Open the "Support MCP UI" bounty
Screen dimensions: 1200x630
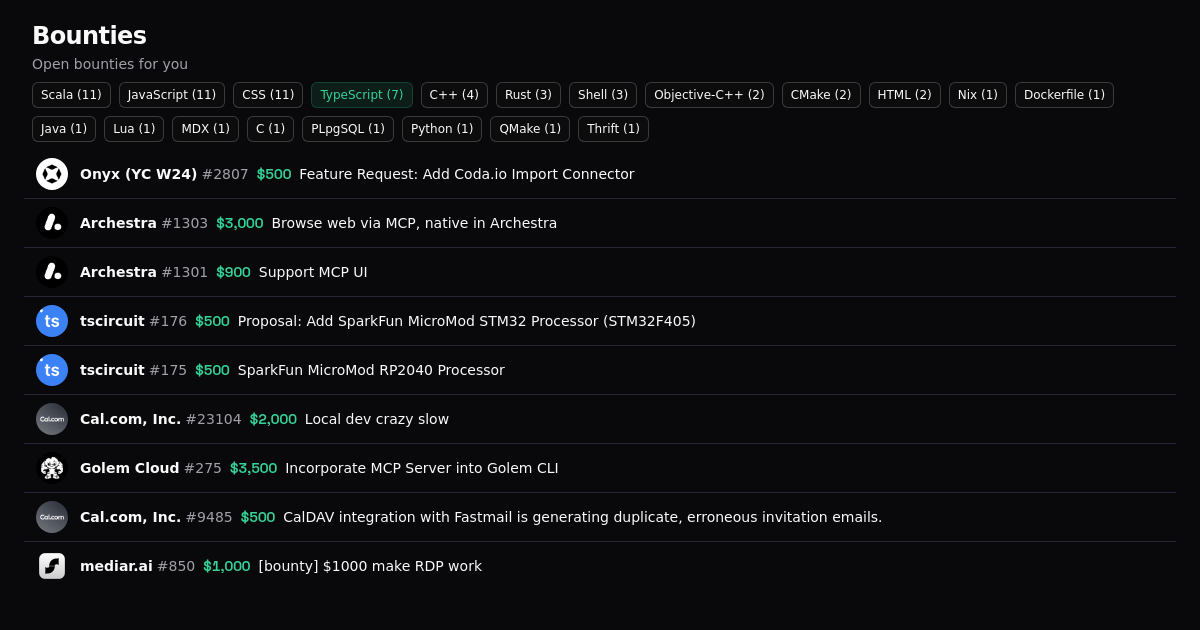click(313, 272)
